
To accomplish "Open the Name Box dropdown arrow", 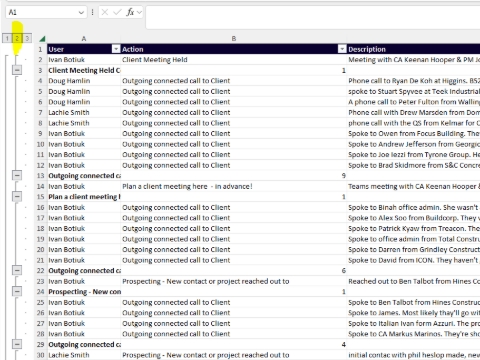I will (81, 13).
